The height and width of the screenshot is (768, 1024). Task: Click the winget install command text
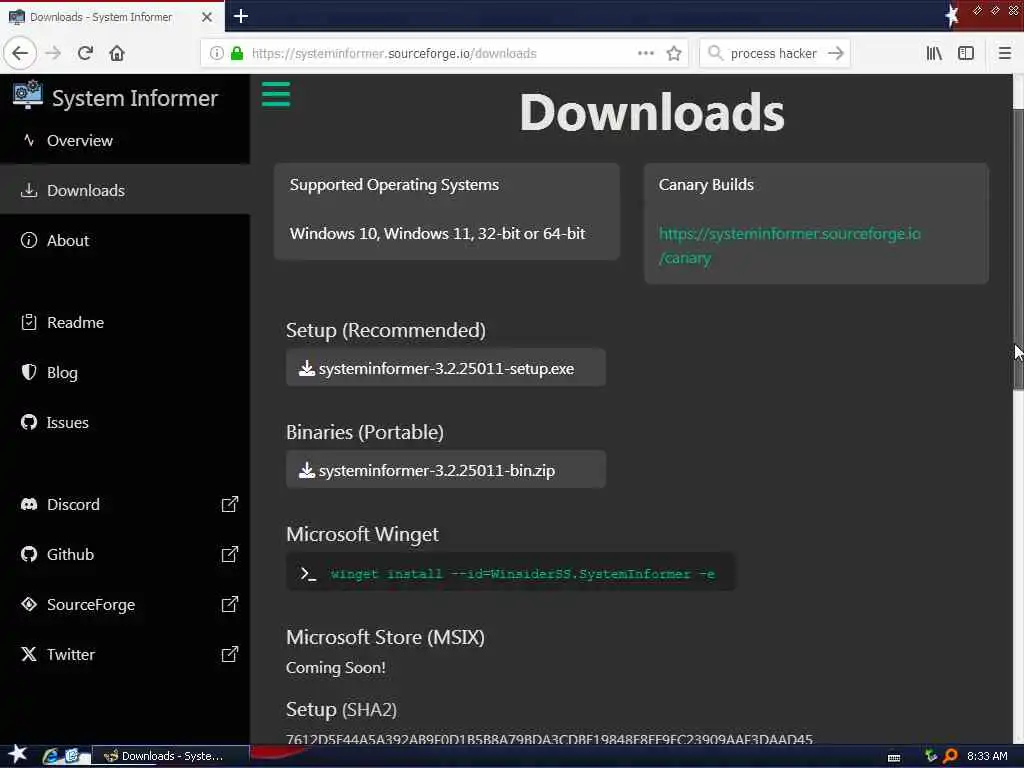coord(522,574)
